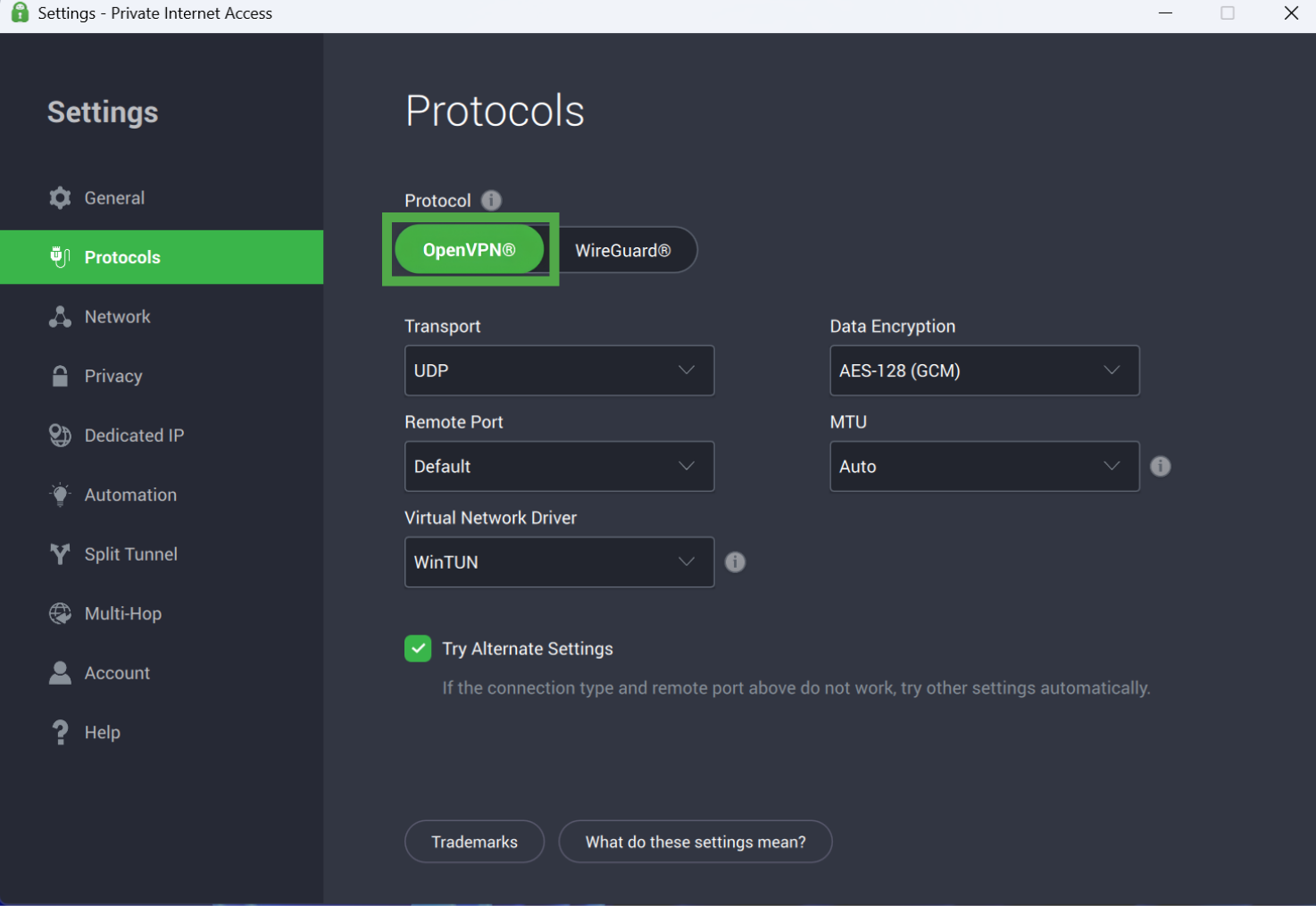Open Split Tunnel settings

[162, 554]
